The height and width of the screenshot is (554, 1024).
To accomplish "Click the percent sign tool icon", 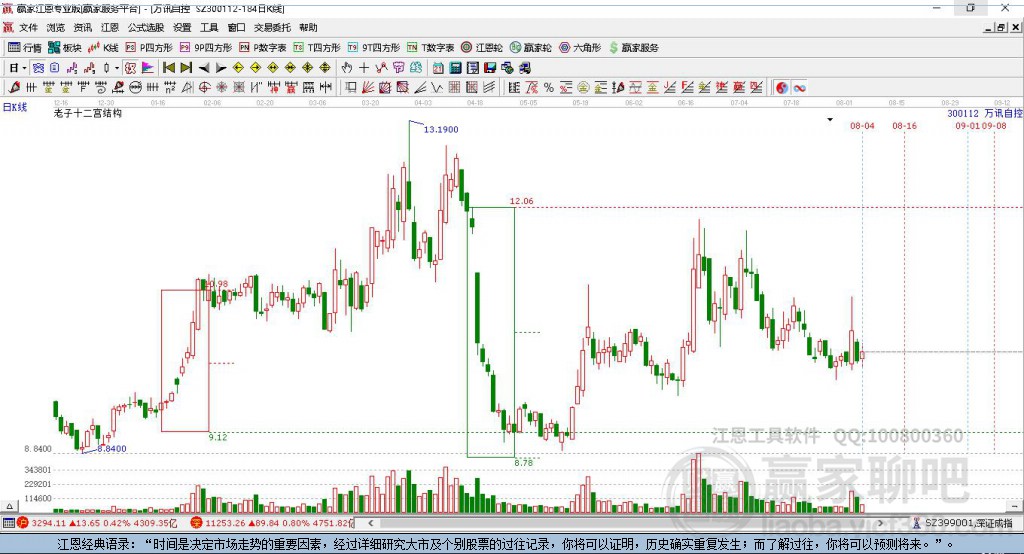I will pyautogui.click(x=549, y=88).
